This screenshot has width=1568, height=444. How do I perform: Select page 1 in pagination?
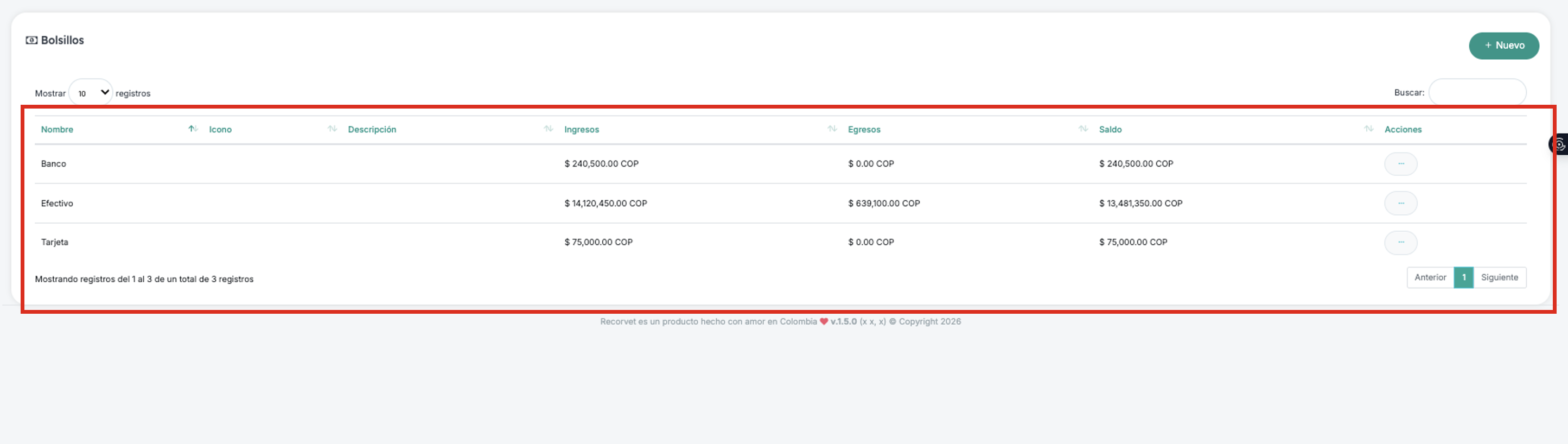tap(1463, 277)
